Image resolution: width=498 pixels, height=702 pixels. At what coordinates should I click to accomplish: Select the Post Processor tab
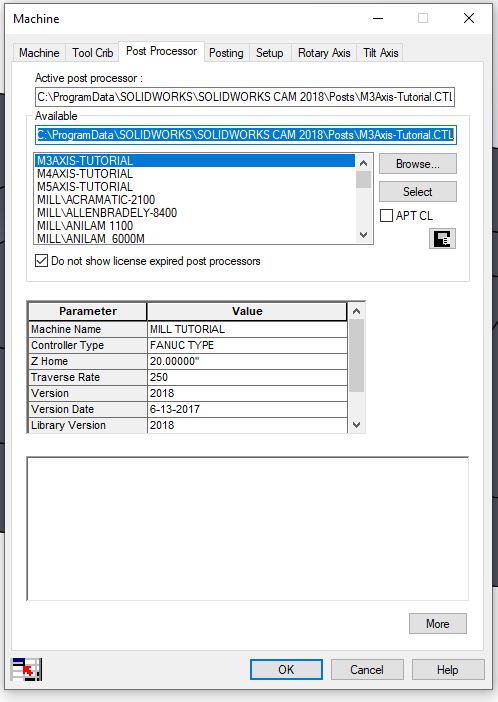coord(161,51)
